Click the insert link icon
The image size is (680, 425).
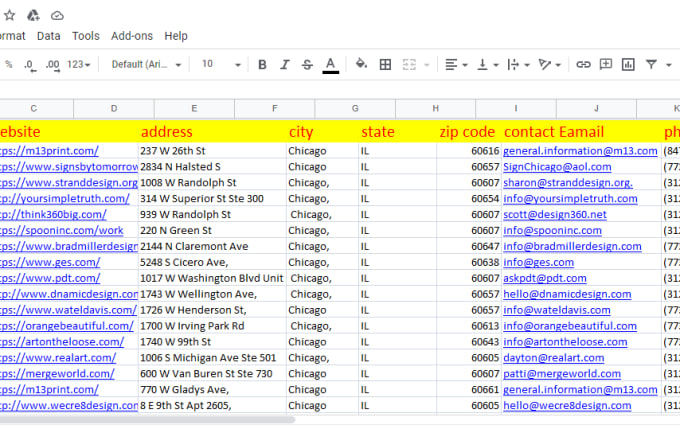pos(583,65)
